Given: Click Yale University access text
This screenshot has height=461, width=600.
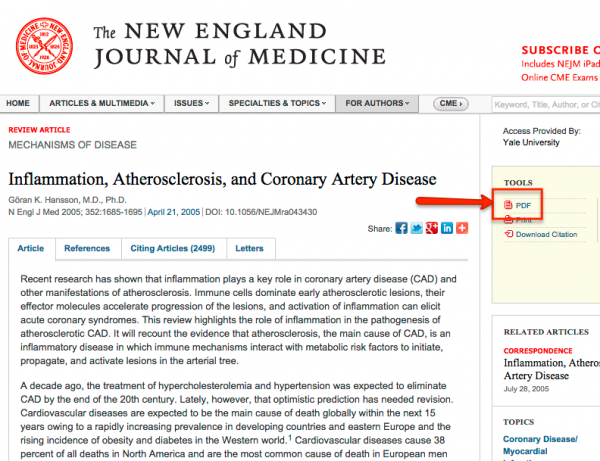Looking at the screenshot, I should pyautogui.click(x=531, y=142).
